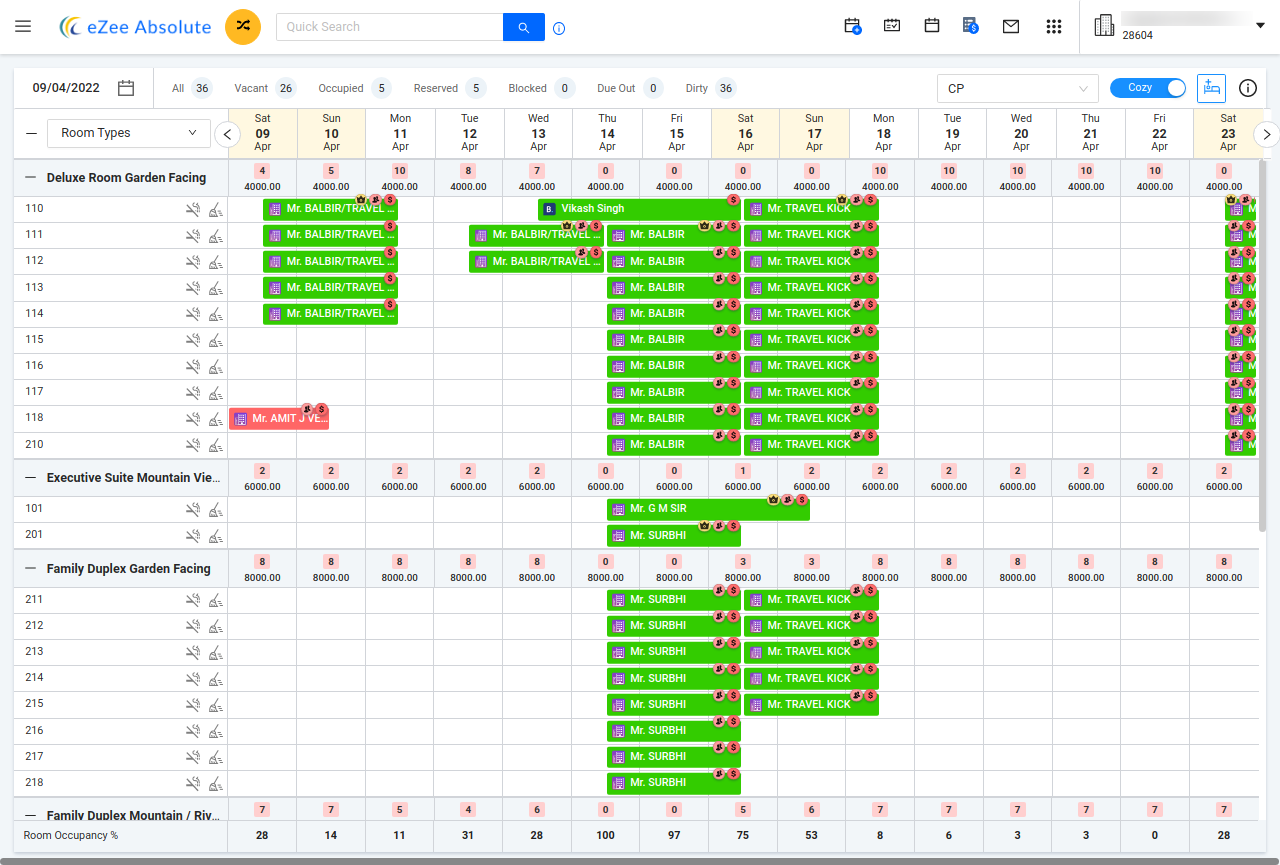1280x865 pixels.
Task: Open the apps grid icon
Action: 1054,26
